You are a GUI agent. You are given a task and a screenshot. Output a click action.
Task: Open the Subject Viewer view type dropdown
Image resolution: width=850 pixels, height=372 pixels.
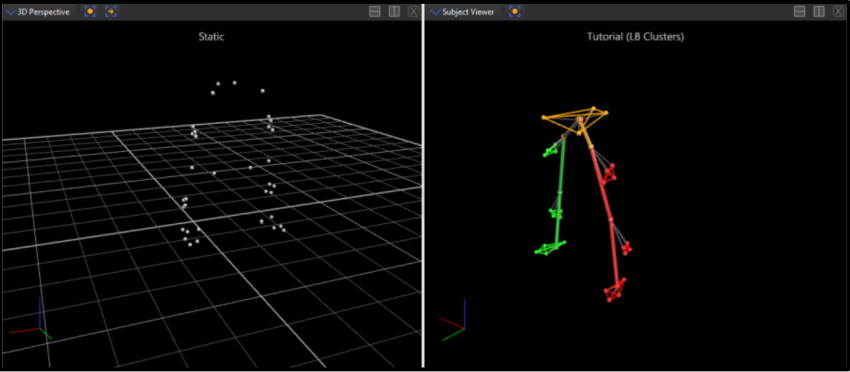435,12
